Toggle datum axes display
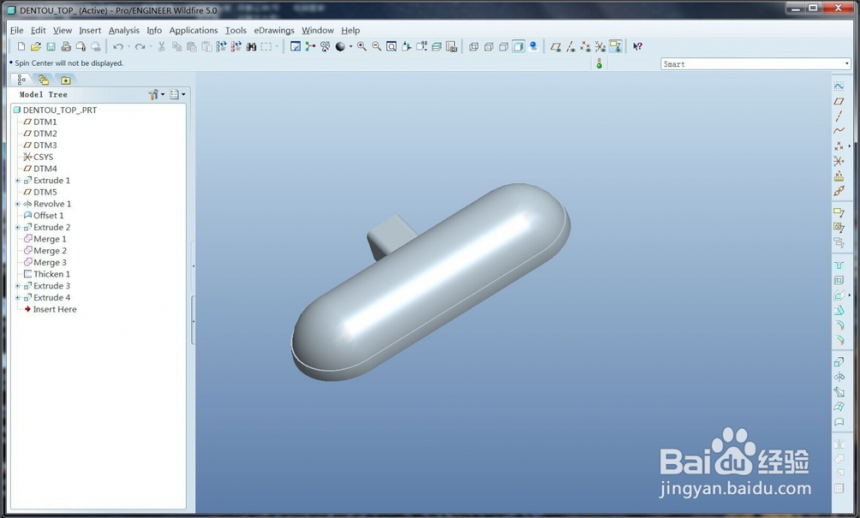Viewport: 860px width, 518px height. (570, 47)
